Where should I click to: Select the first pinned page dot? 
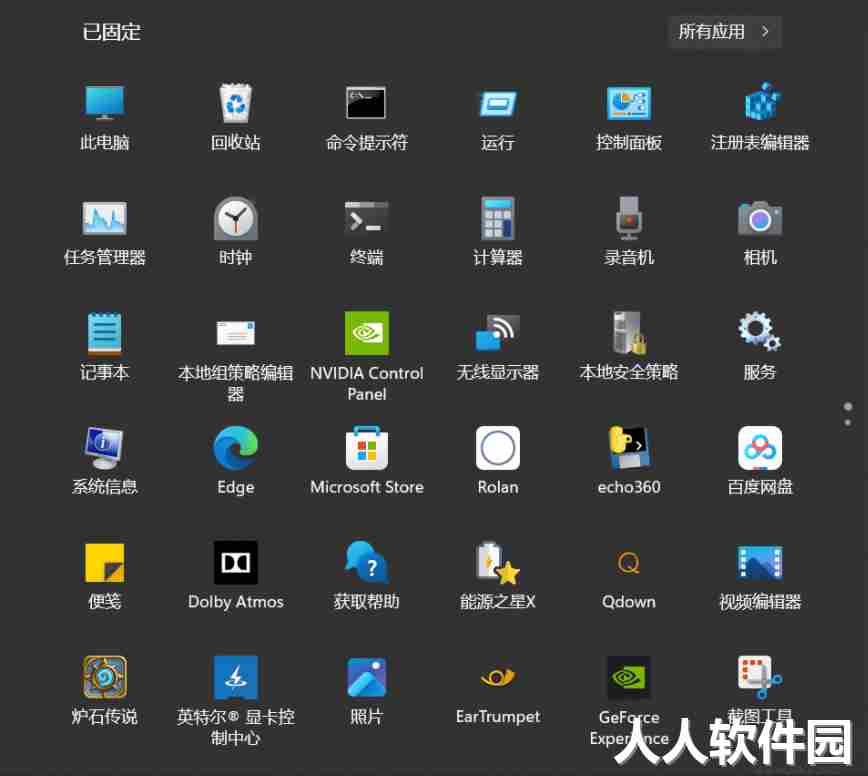tap(848, 406)
